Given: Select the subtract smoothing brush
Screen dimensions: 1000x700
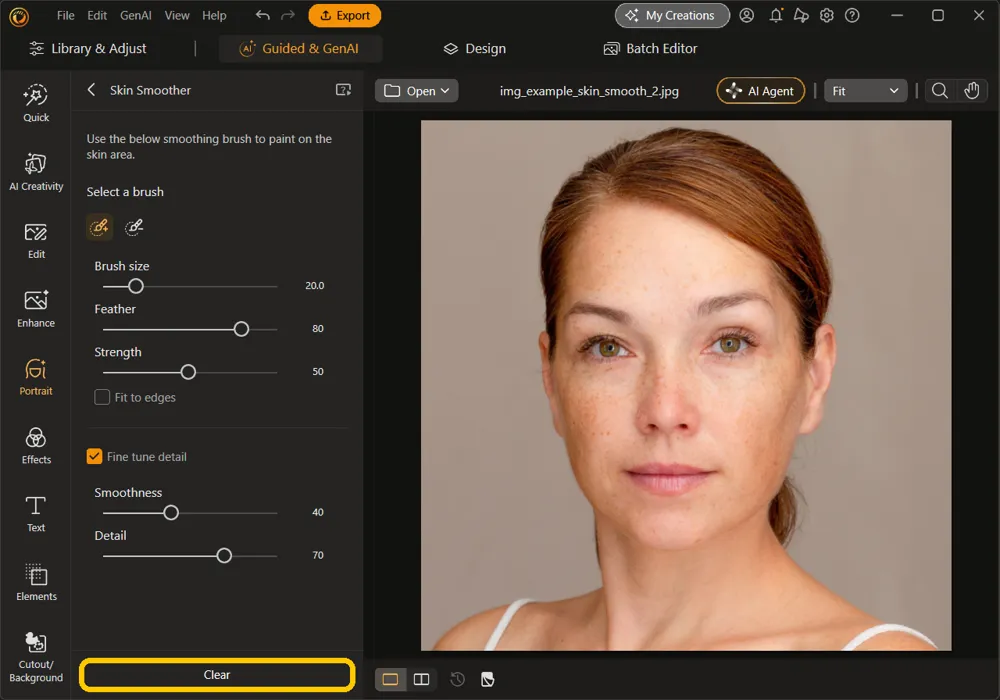Looking at the screenshot, I should (133, 227).
